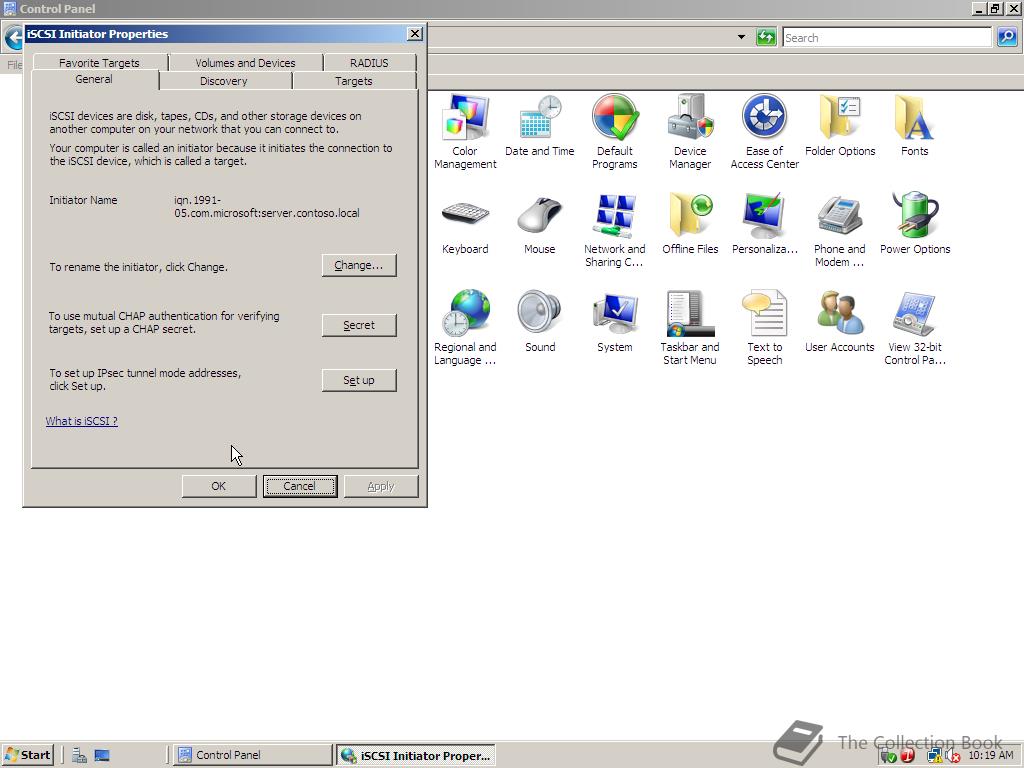The height and width of the screenshot is (768, 1024).
Task: Open the Personalization icon
Action: (x=765, y=223)
